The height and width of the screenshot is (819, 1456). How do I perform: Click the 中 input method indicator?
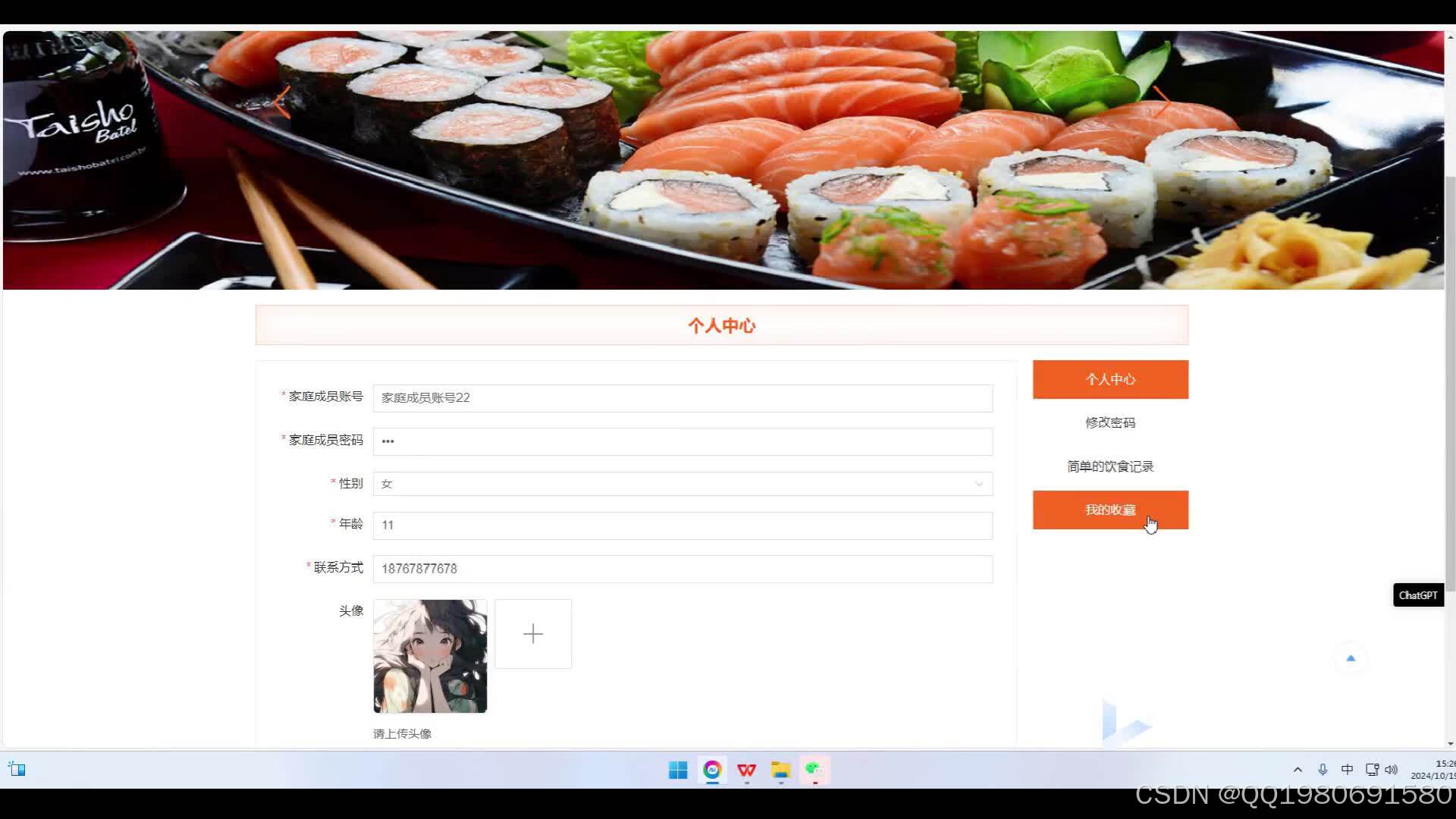[1348, 770]
